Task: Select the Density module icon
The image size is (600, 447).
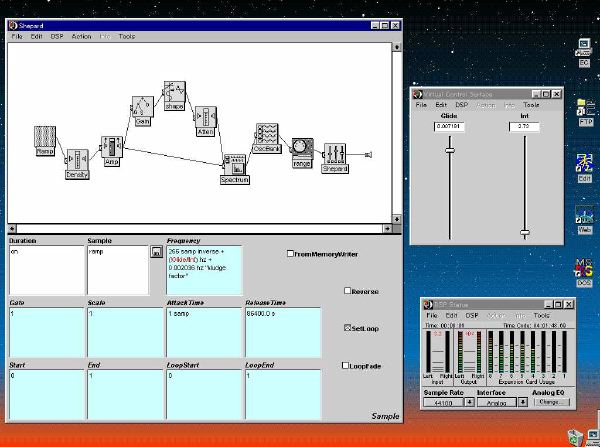Action: tap(78, 160)
